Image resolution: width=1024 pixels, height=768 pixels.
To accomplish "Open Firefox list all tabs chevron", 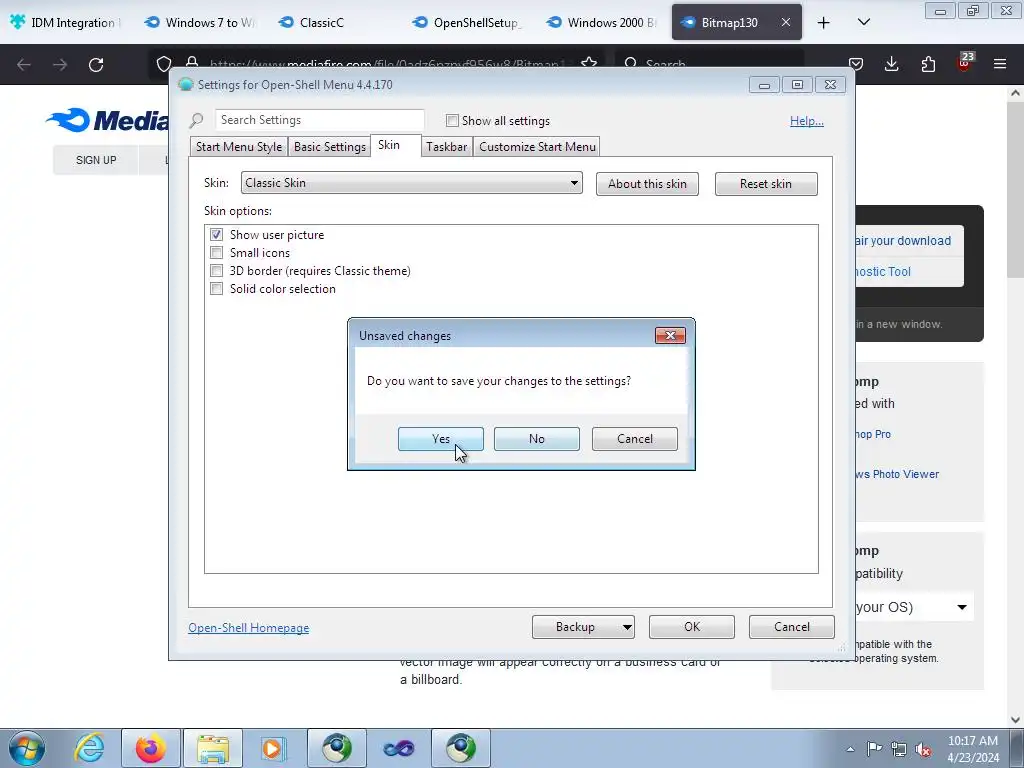I will [x=863, y=22].
